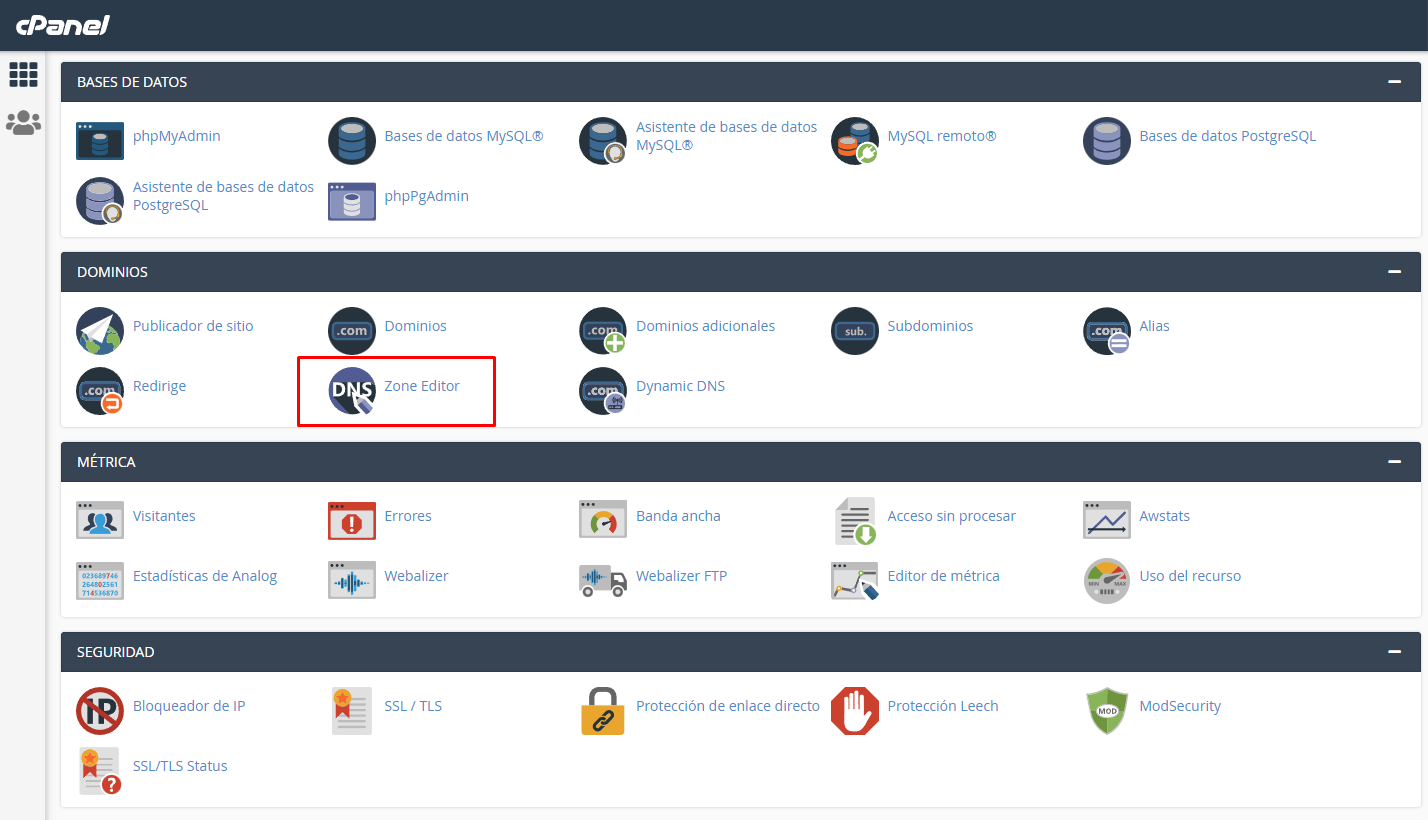Click the Uso del recurso gauge icon

[x=1107, y=581]
